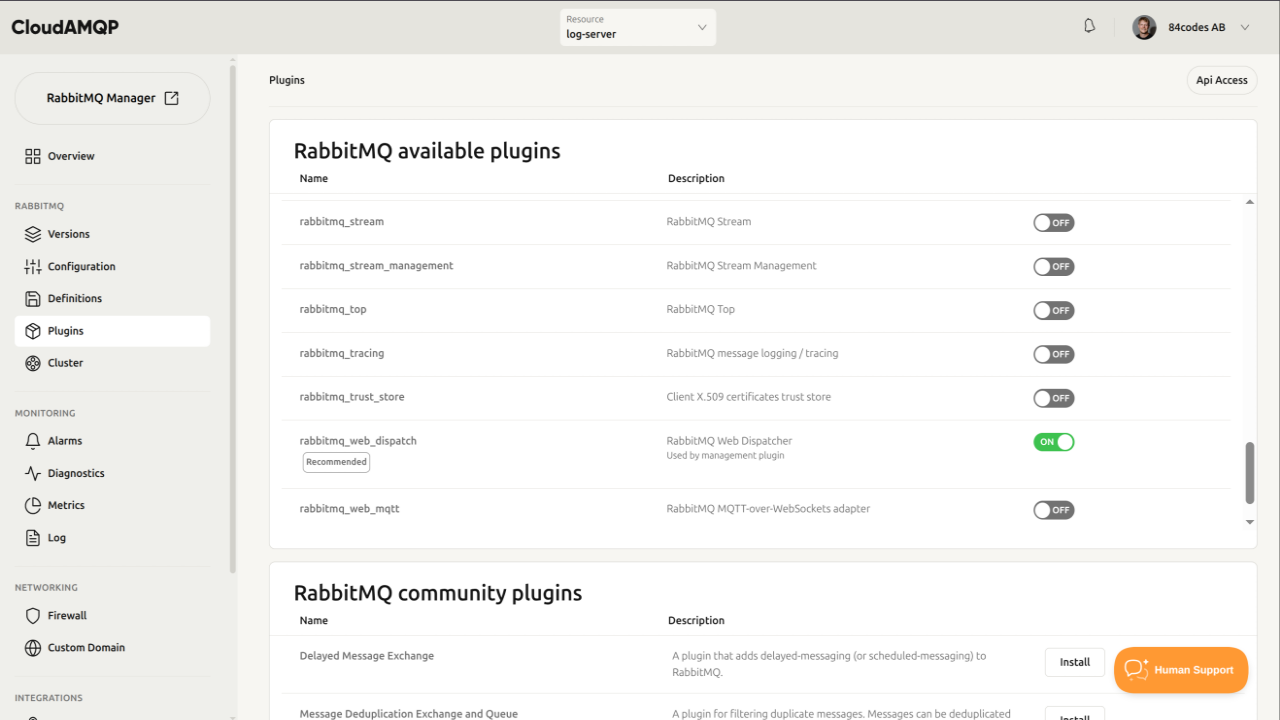Open the RabbitMQ Manager button
Screen dimensions: 1280x720
point(112,98)
